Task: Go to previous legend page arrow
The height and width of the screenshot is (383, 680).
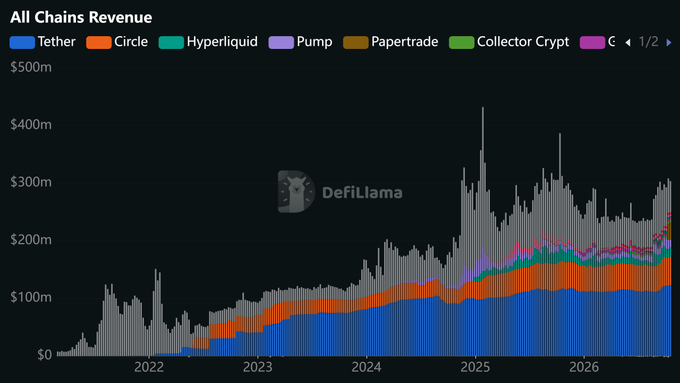Action: [x=628, y=43]
